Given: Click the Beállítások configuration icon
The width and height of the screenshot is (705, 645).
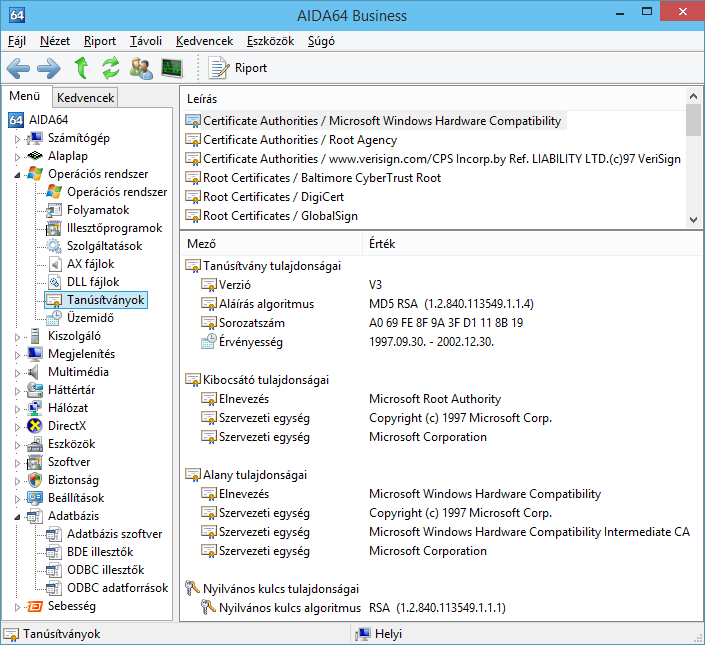Looking at the screenshot, I should pyautogui.click(x=35, y=498).
